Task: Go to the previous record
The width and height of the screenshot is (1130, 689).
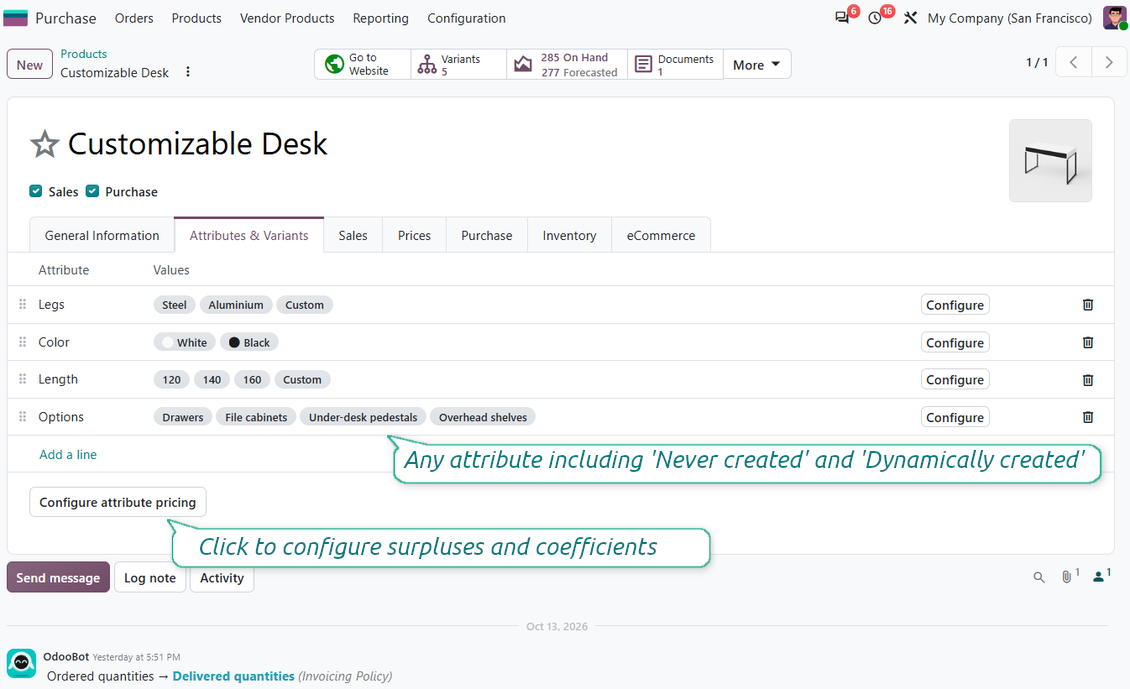Action: point(1073,63)
